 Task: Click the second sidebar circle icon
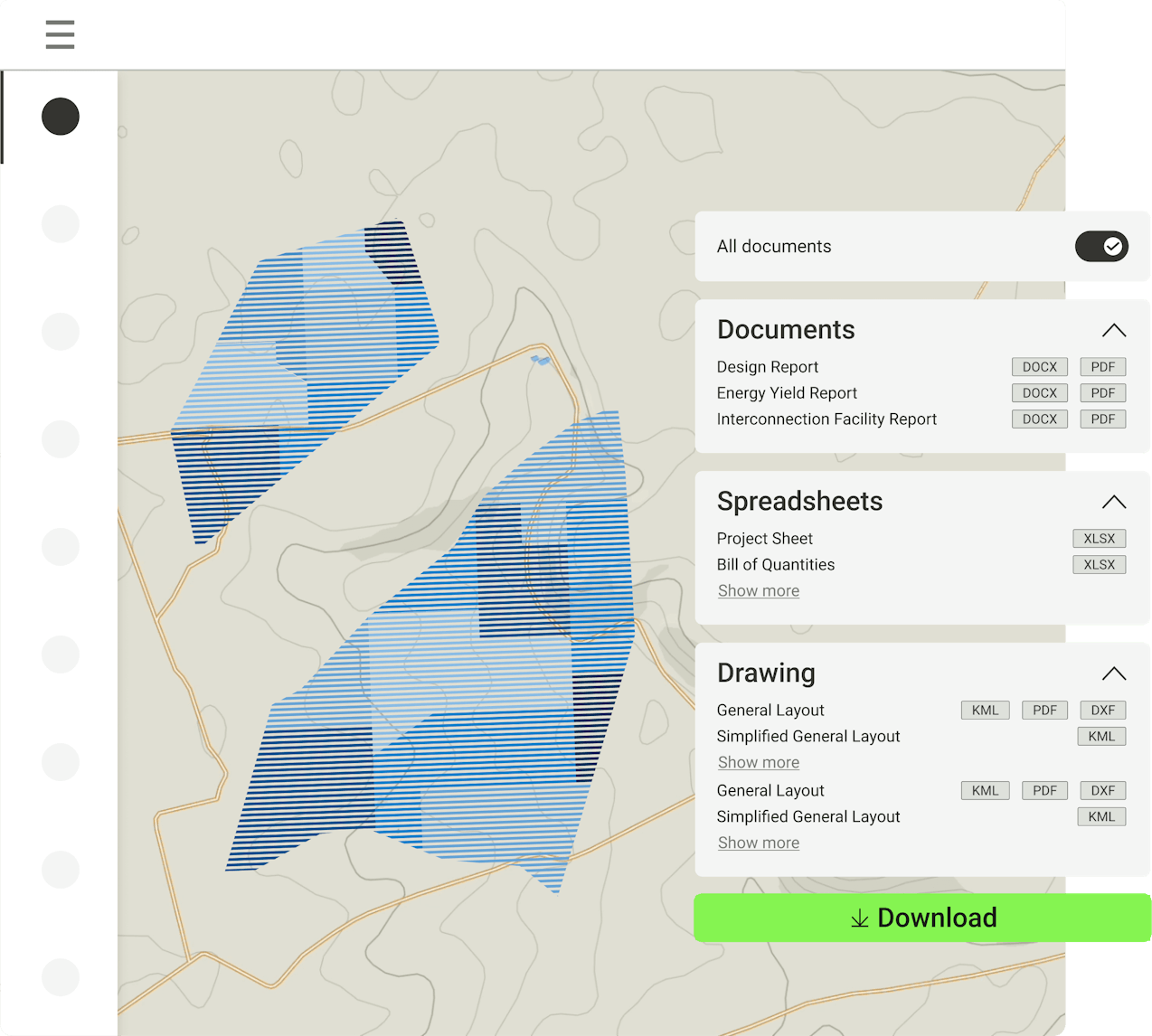pyautogui.click(x=61, y=224)
